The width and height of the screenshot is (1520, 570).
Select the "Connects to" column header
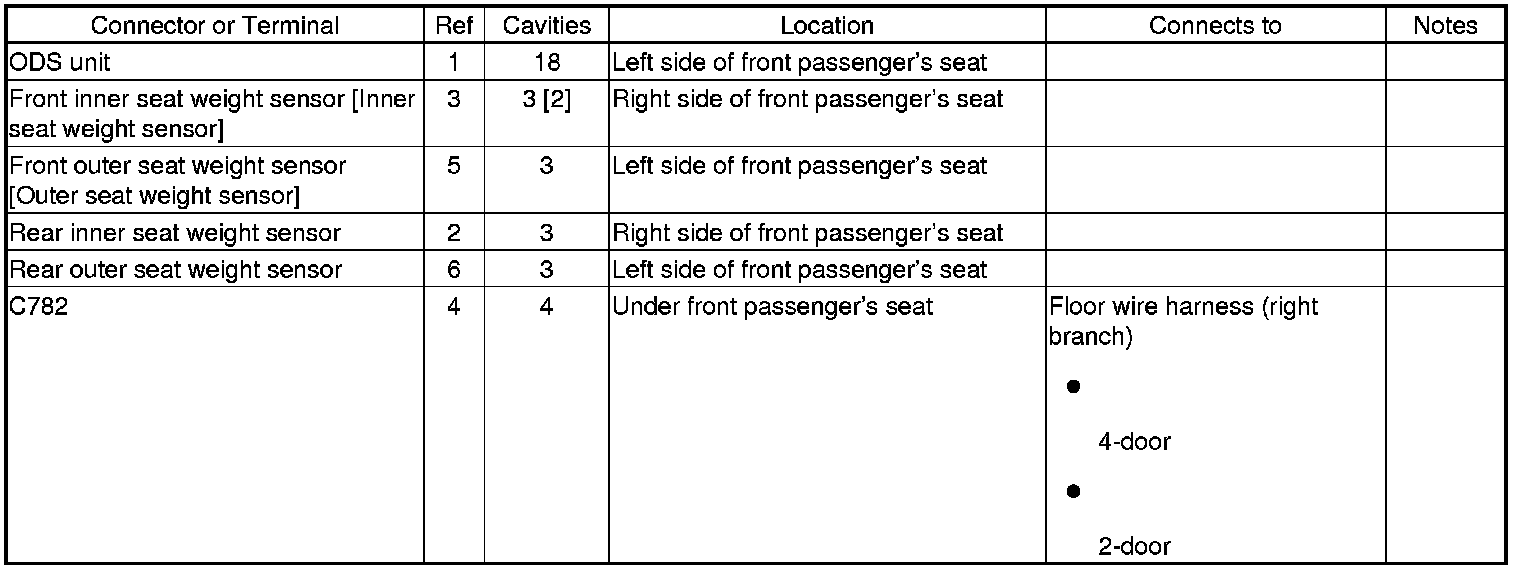pos(1215,26)
